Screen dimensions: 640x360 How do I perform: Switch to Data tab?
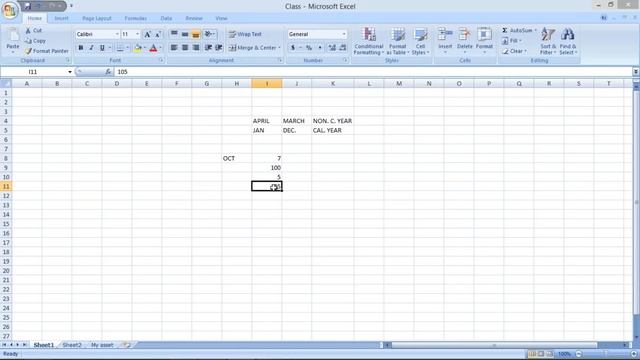point(166,18)
